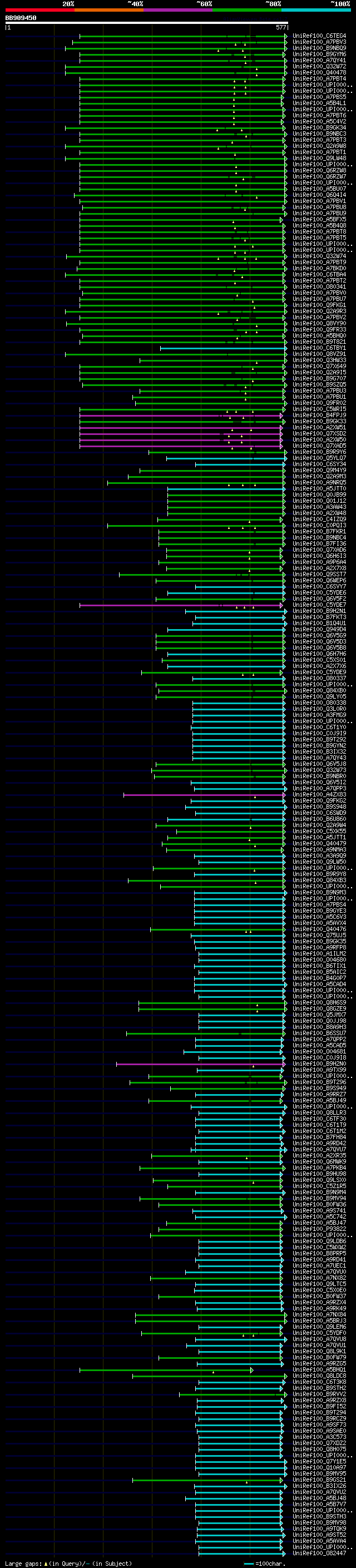This screenshot has height=1568, width=356.
Task: Open hit UniRef100_C6TEG4
Action: click(319, 36)
